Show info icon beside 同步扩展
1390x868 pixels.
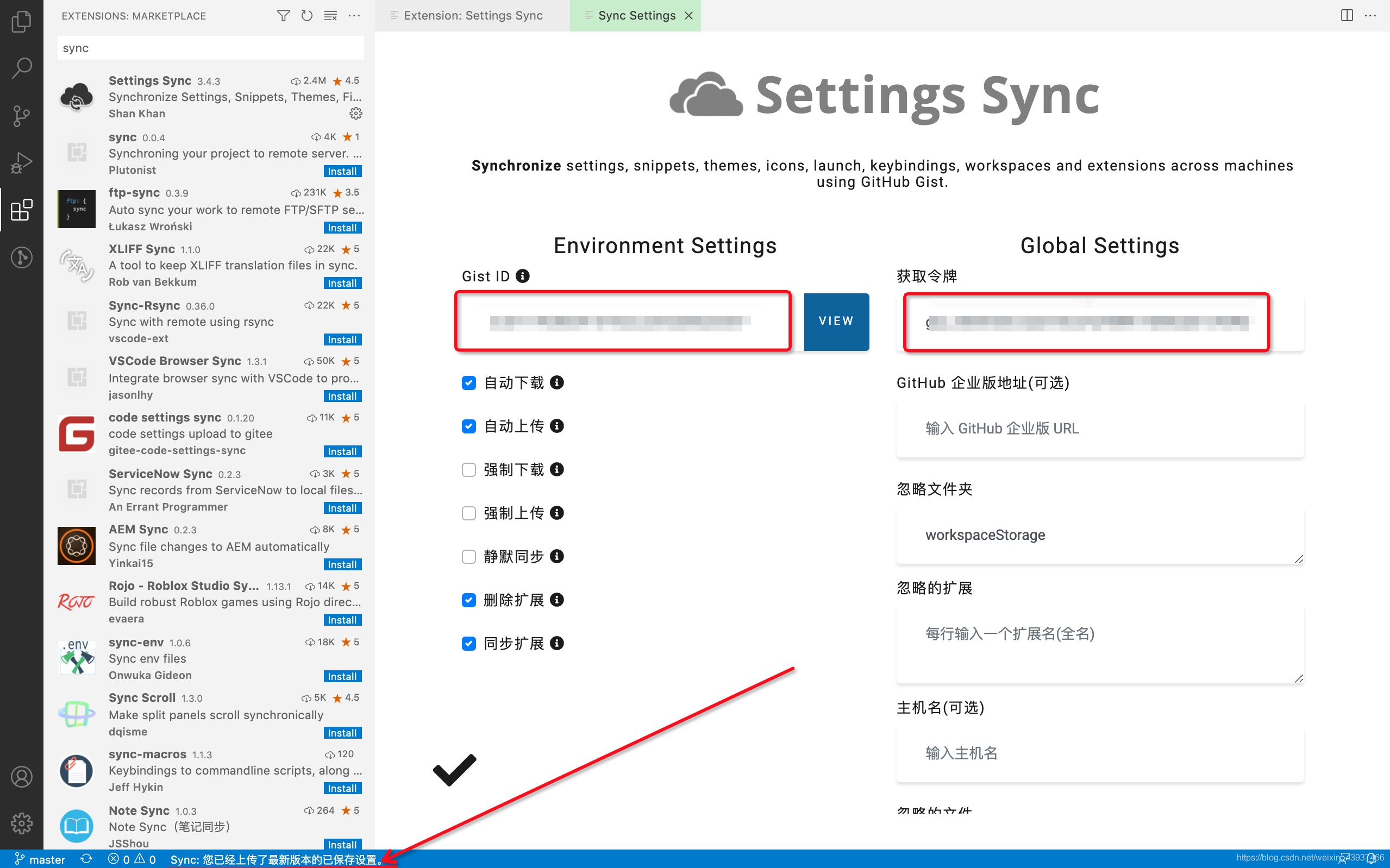pos(556,643)
